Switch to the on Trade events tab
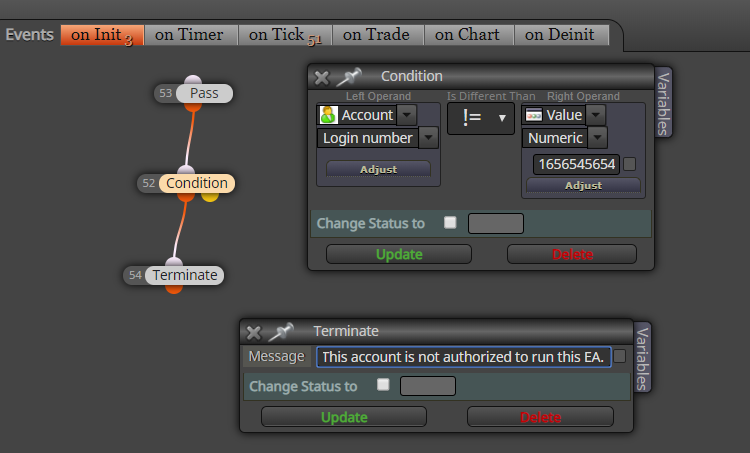 pos(377,35)
